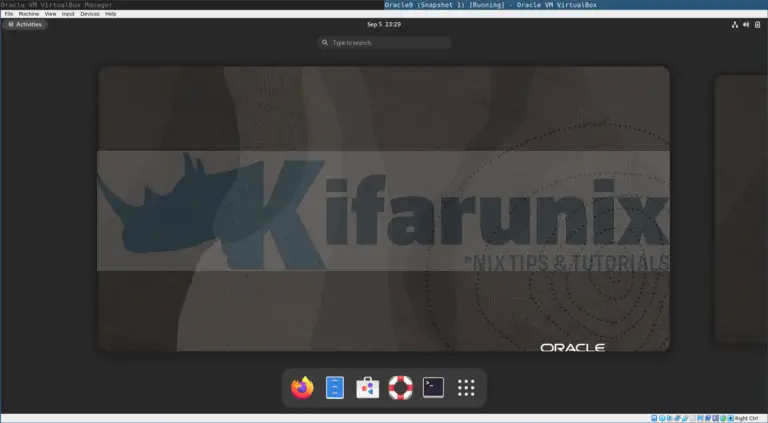Click the volume icon in GNOME top bar

point(746,23)
